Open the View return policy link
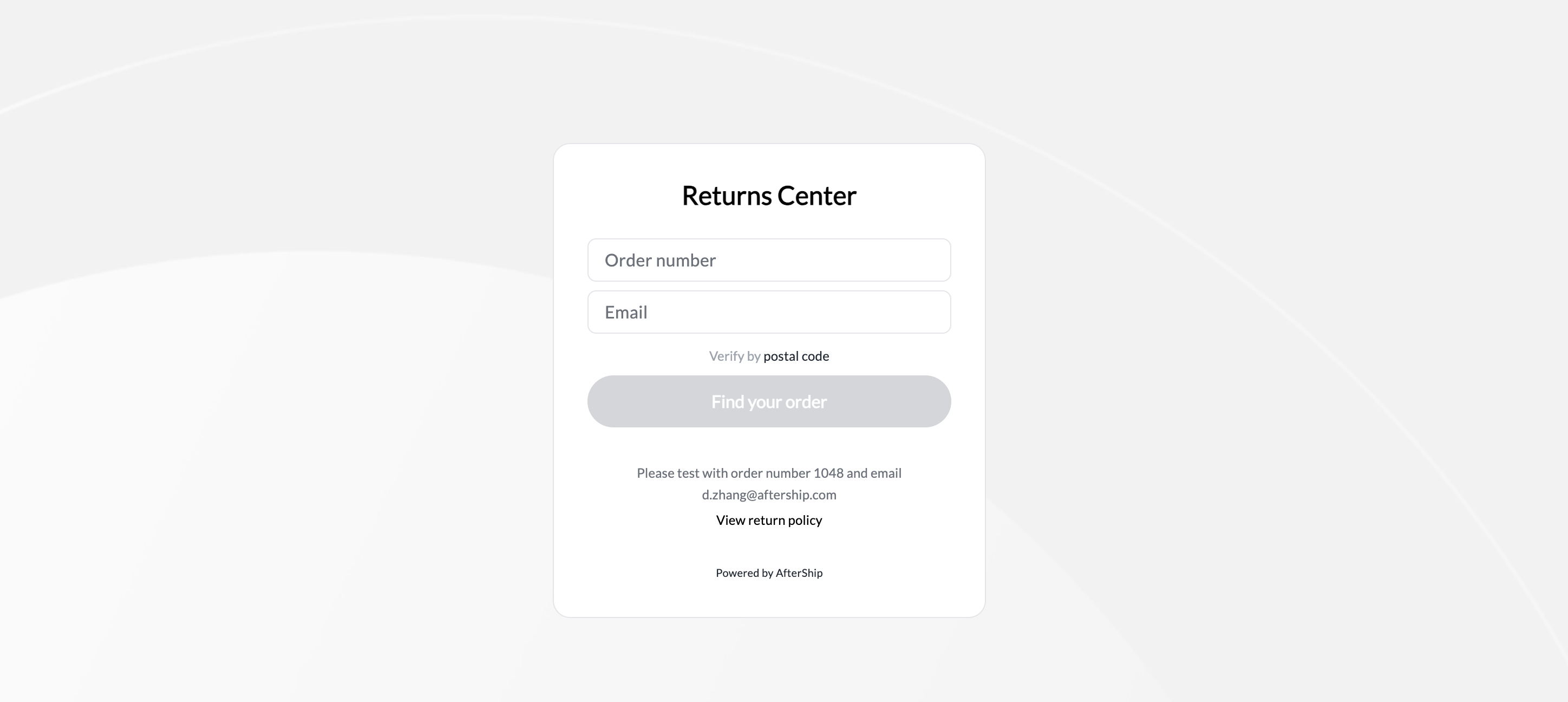Image resolution: width=1568 pixels, height=702 pixels. click(x=769, y=520)
